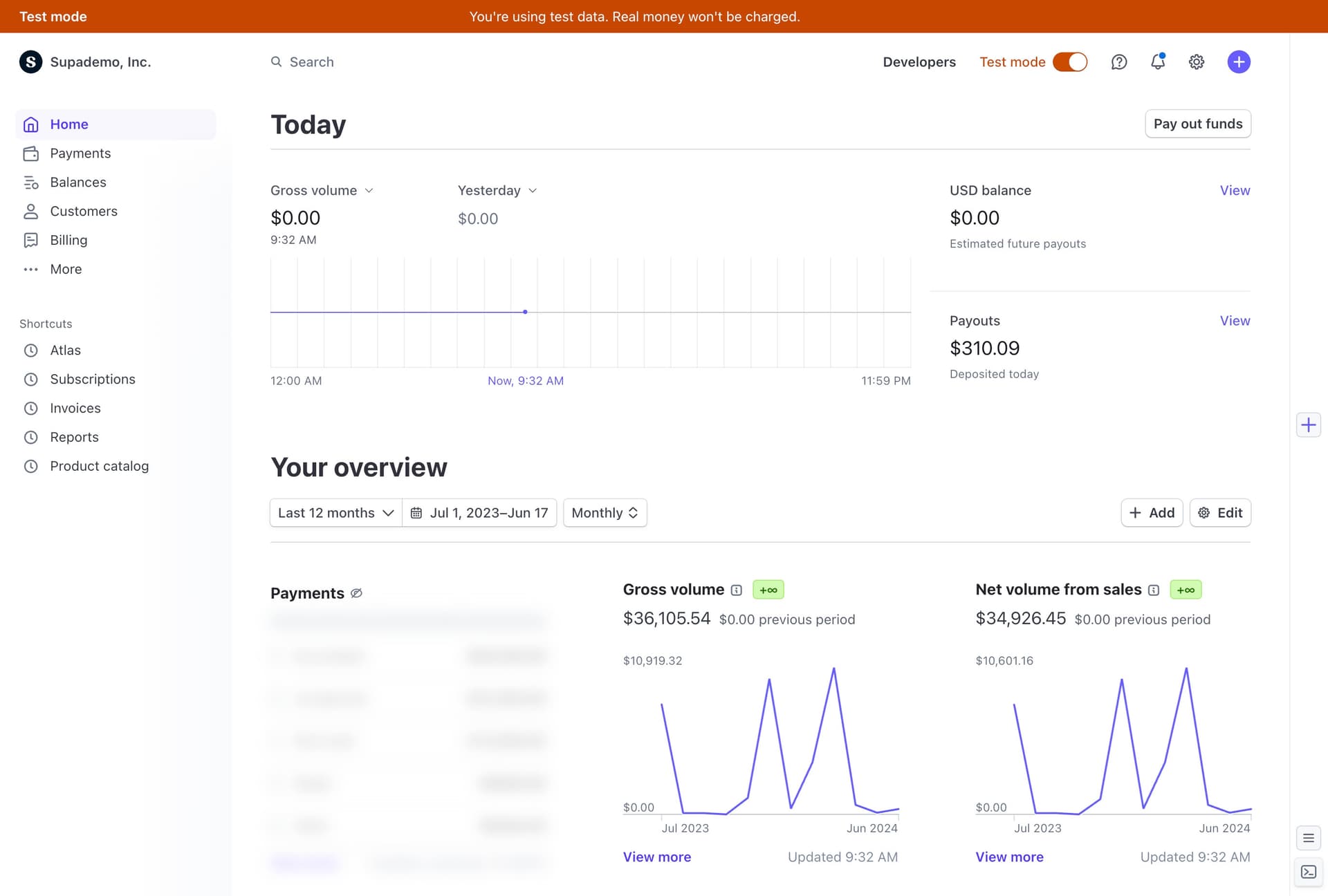Click the current-time point on the chart

[525, 312]
